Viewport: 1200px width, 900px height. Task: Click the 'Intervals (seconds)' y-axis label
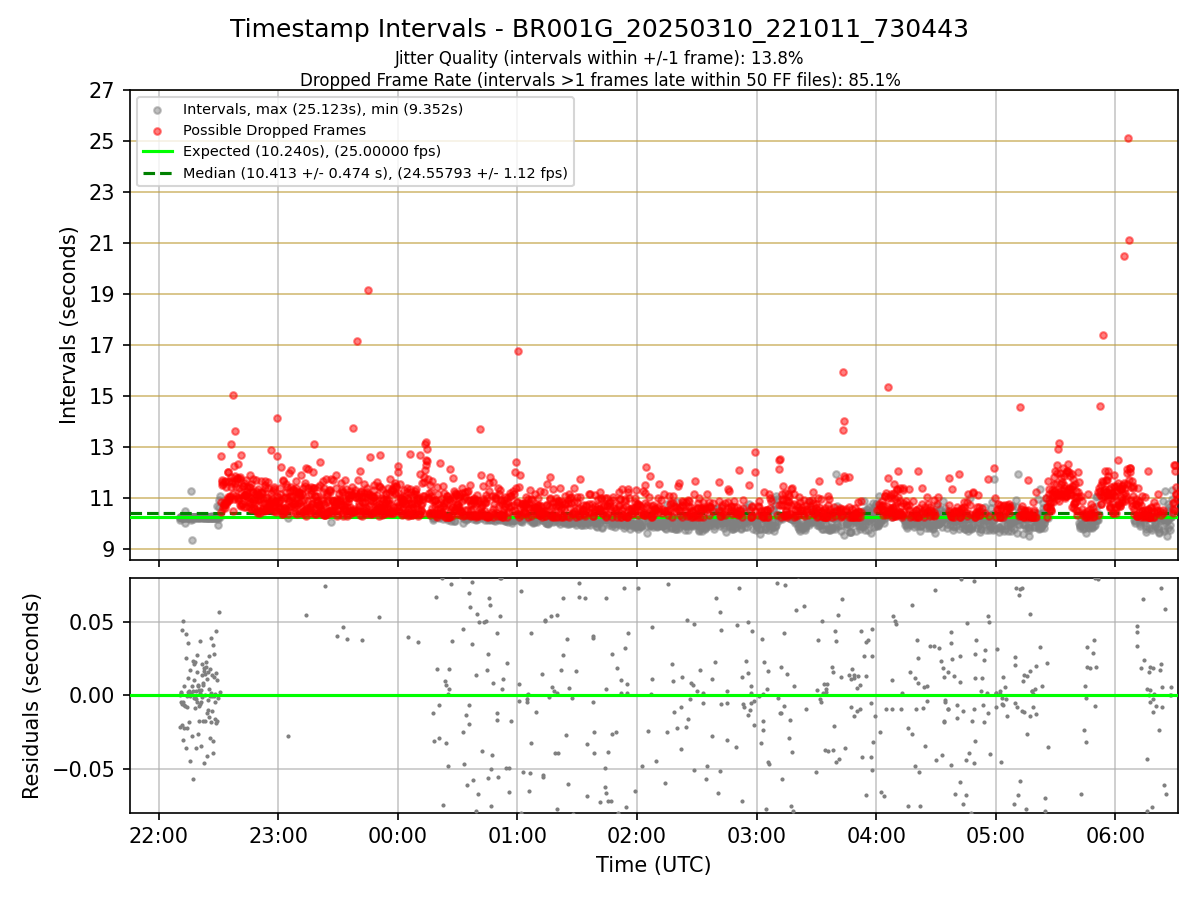pos(68,325)
